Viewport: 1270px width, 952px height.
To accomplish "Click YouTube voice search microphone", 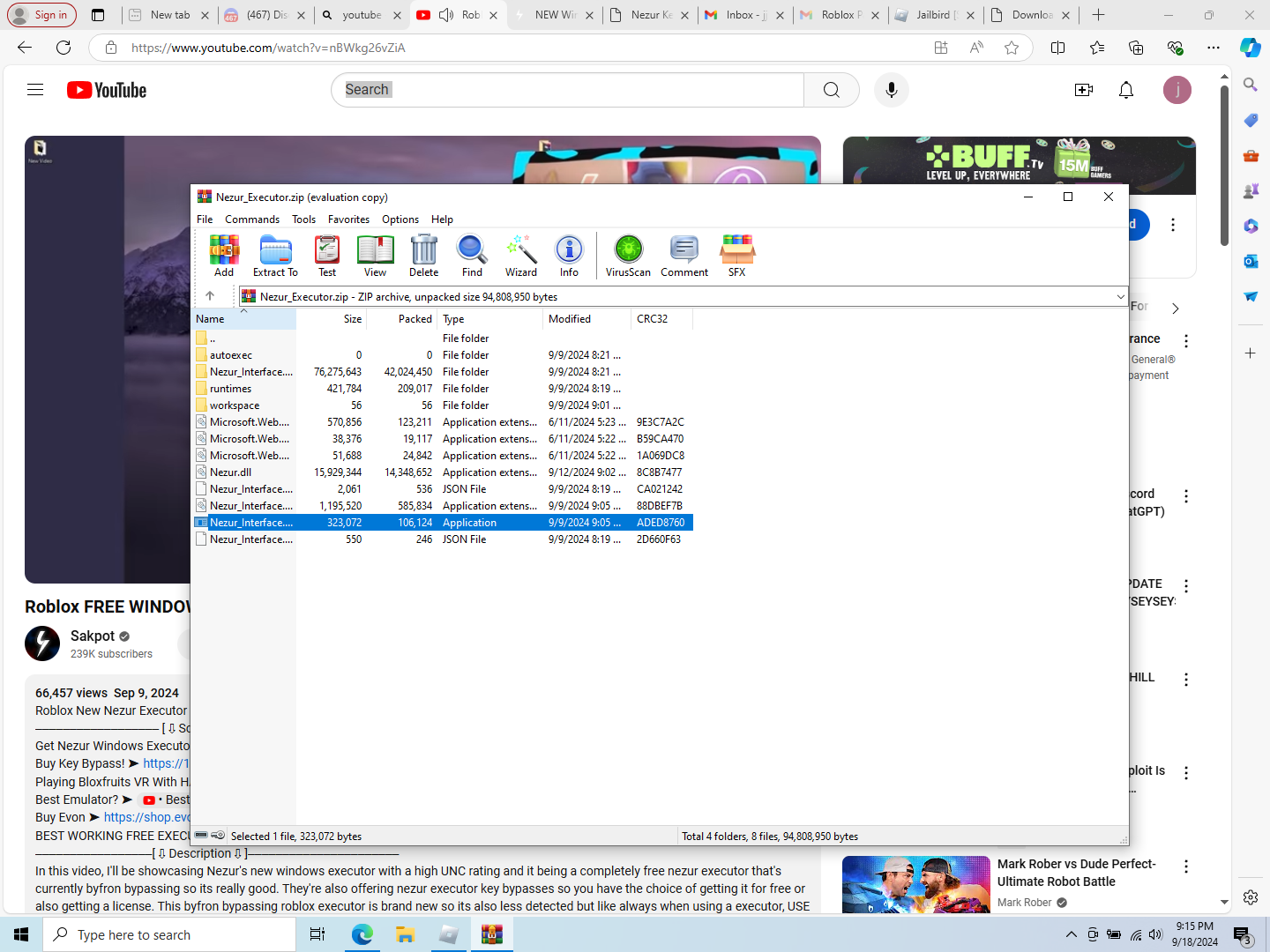I will [x=892, y=90].
